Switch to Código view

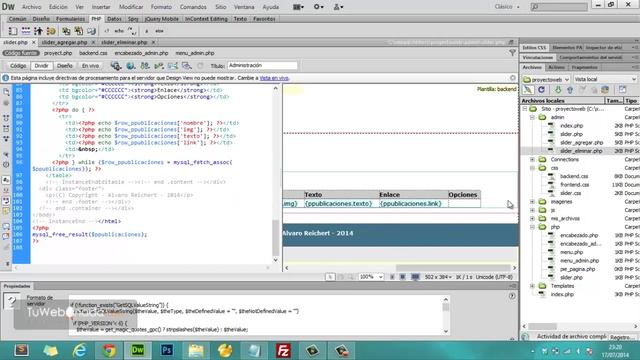pyautogui.click(x=18, y=66)
